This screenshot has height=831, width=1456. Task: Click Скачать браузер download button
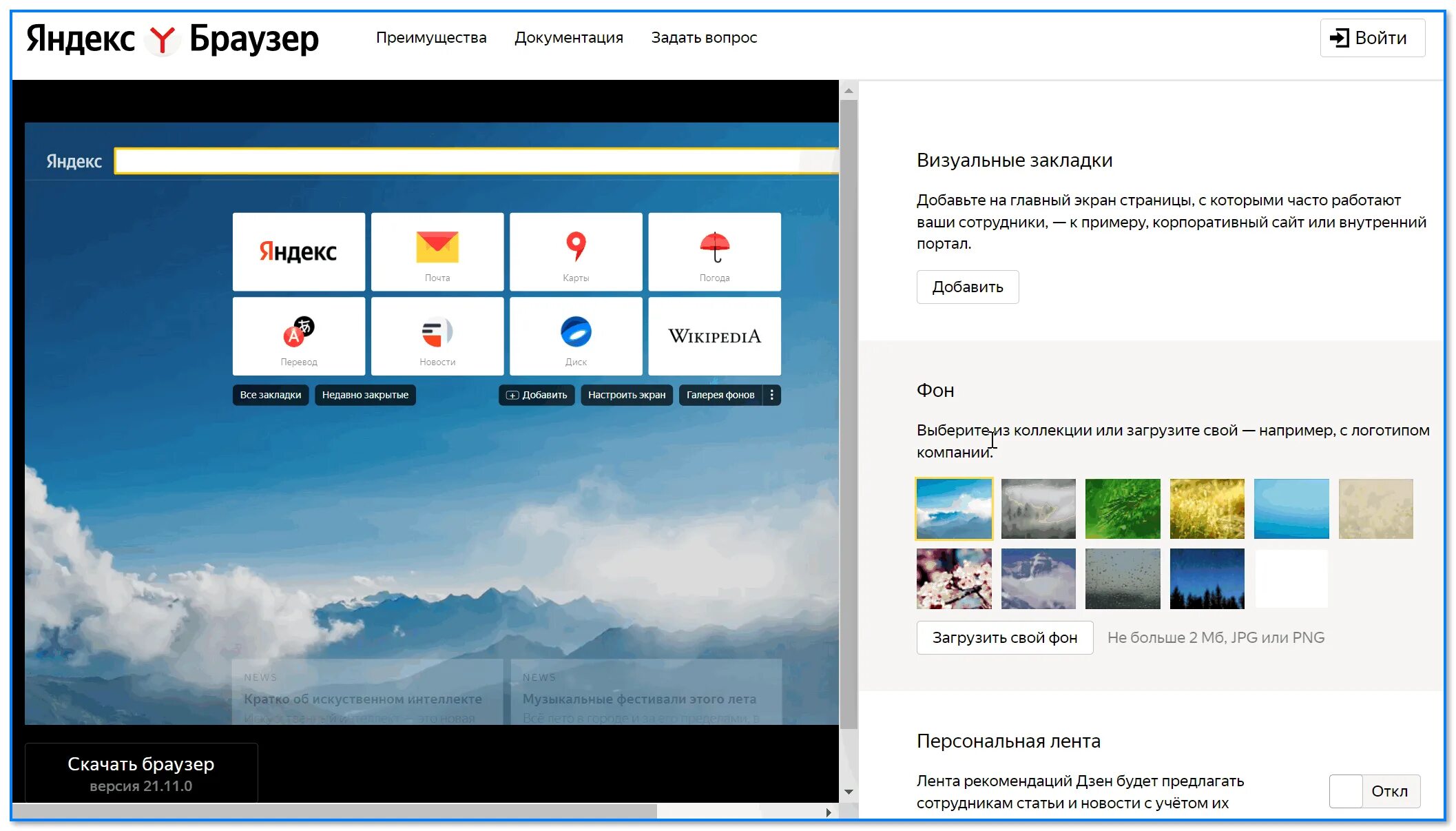tap(141, 773)
